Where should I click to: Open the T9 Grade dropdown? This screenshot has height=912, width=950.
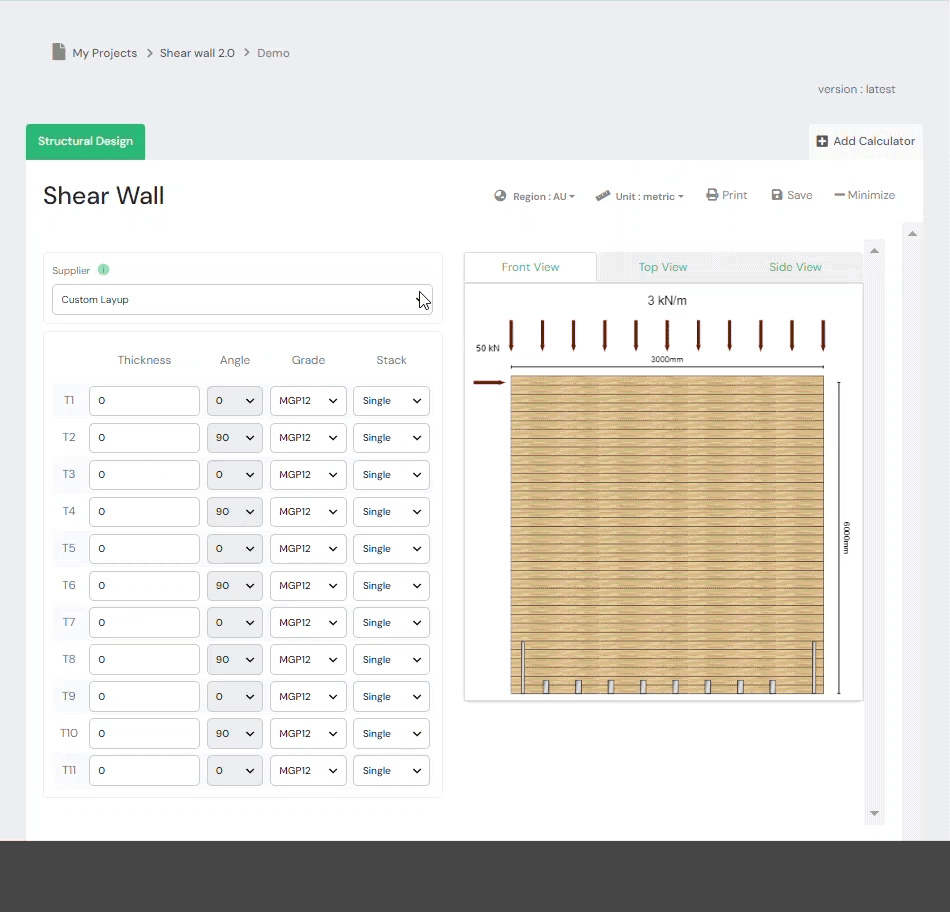[308, 696]
